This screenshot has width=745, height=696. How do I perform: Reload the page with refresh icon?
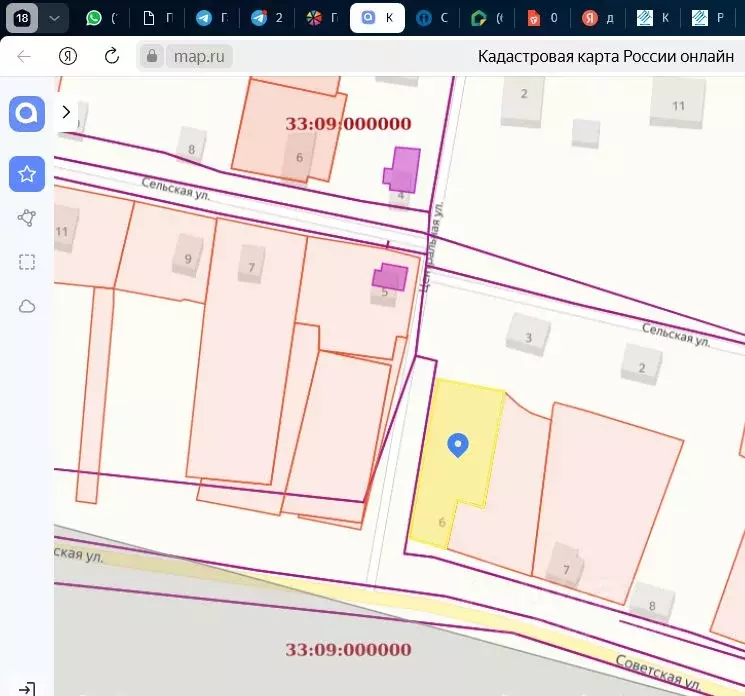(x=112, y=56)
